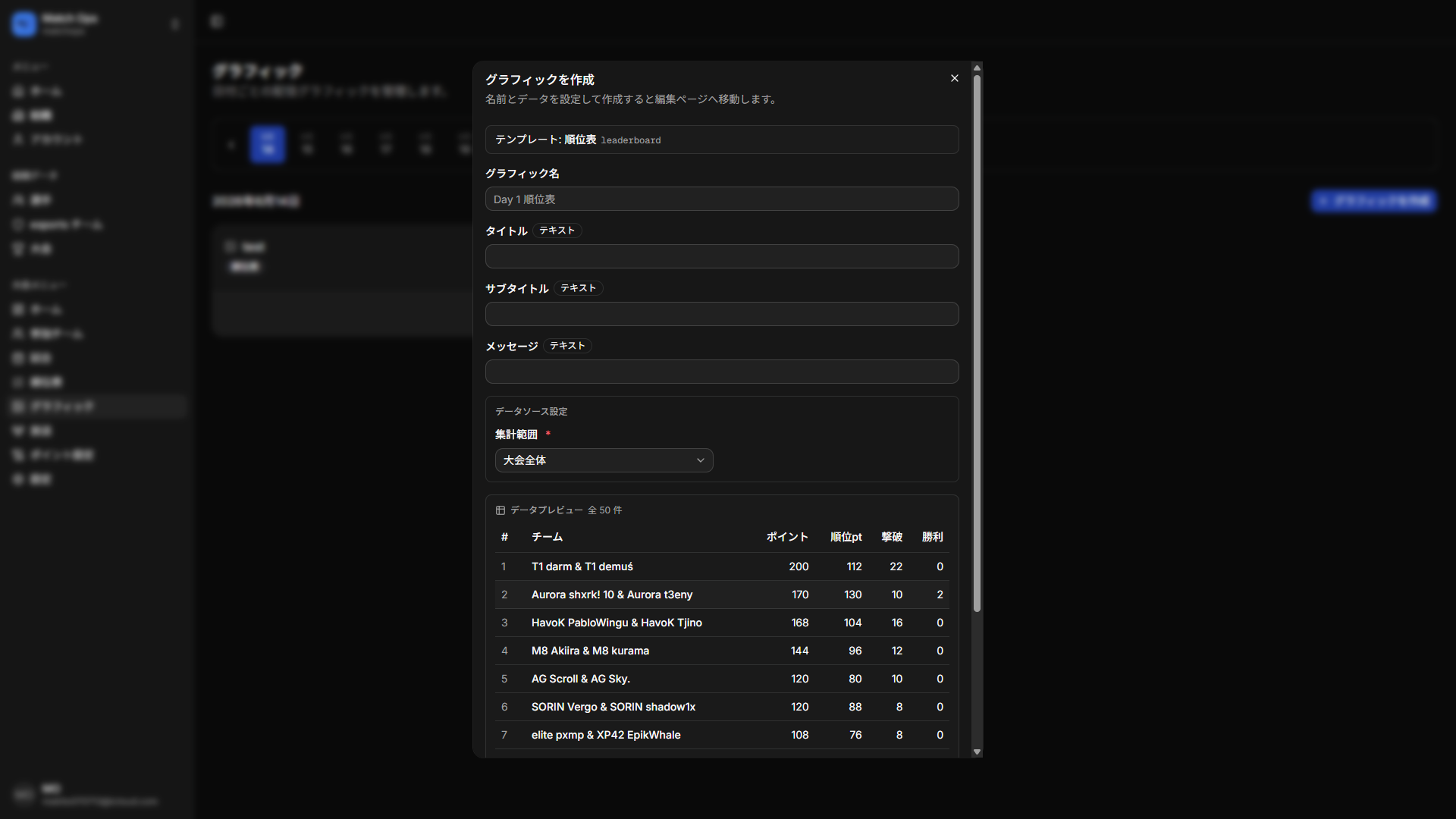Select team elite pxmp & XP42 EpikWhale

(x=606, y=735)
